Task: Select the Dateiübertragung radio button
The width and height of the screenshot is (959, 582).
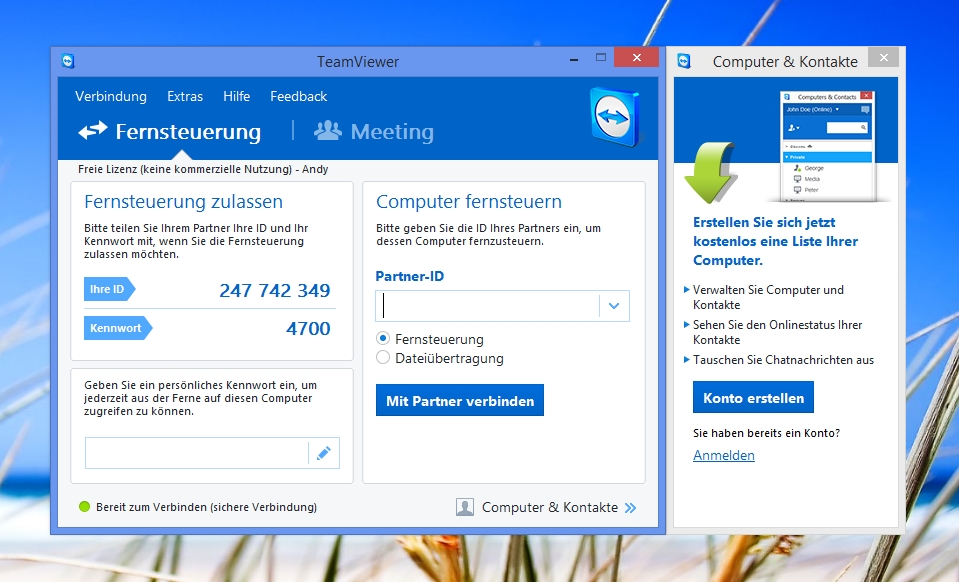Action: tap(383, 357)
